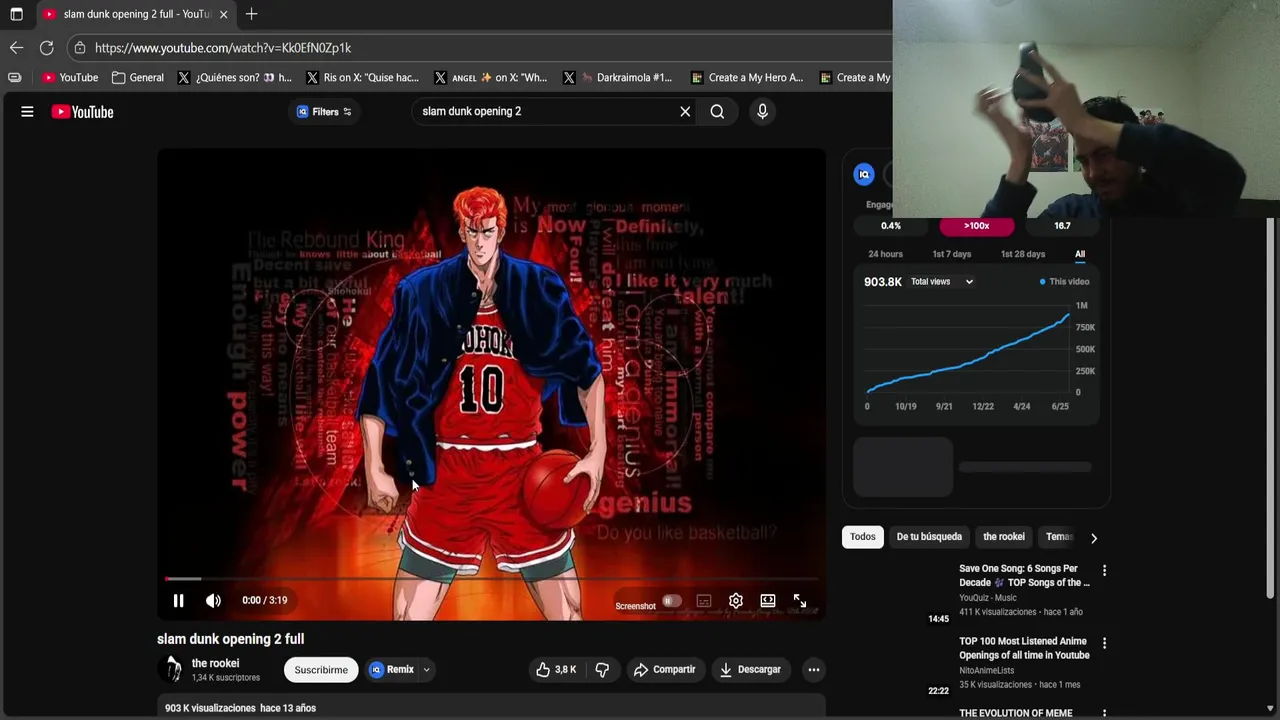Go to YouTube home via the logo
Viewport: 1280px width, 720px height.
point(83,112)
